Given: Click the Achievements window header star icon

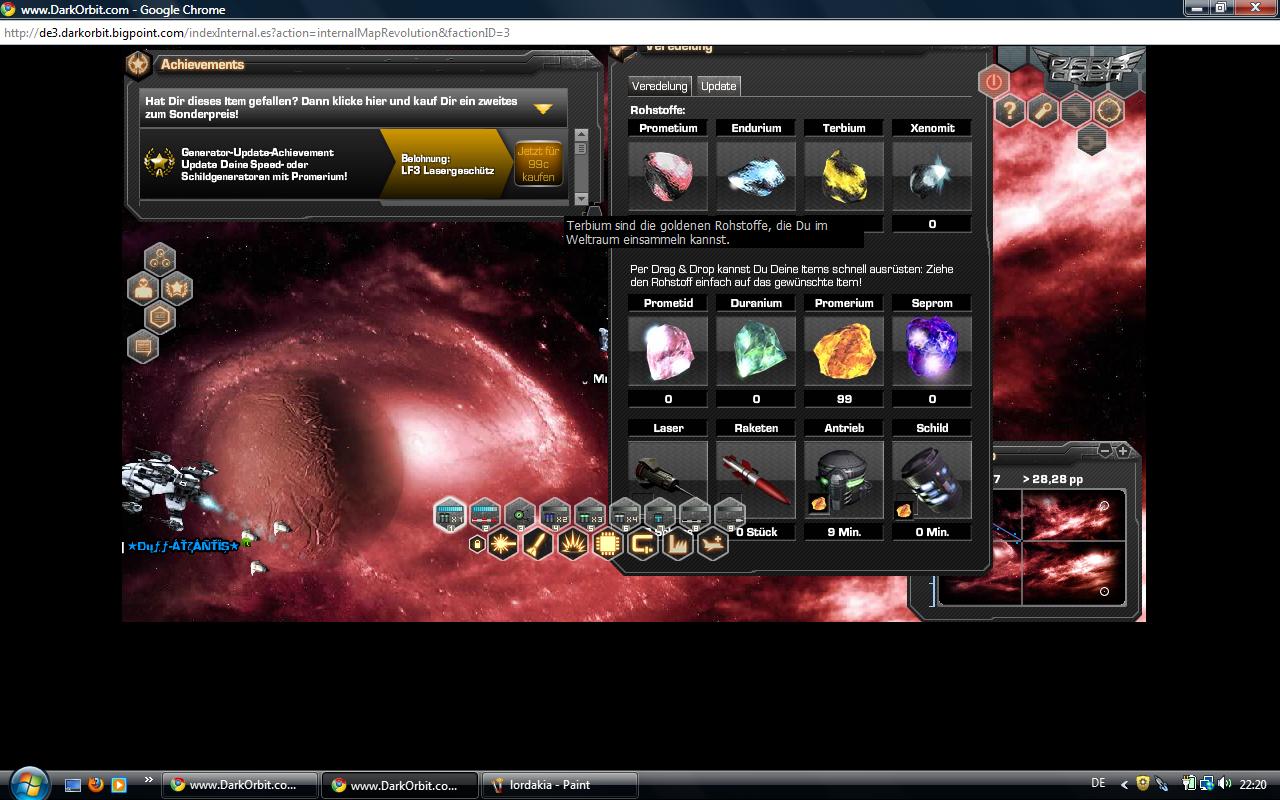Looking at the screenshot, I should (x=139, y=64).
